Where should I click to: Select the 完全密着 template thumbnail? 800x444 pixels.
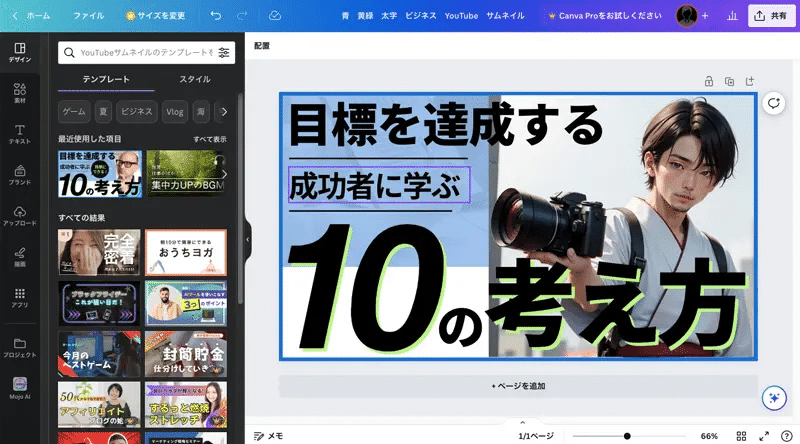(x=99, y=252)
